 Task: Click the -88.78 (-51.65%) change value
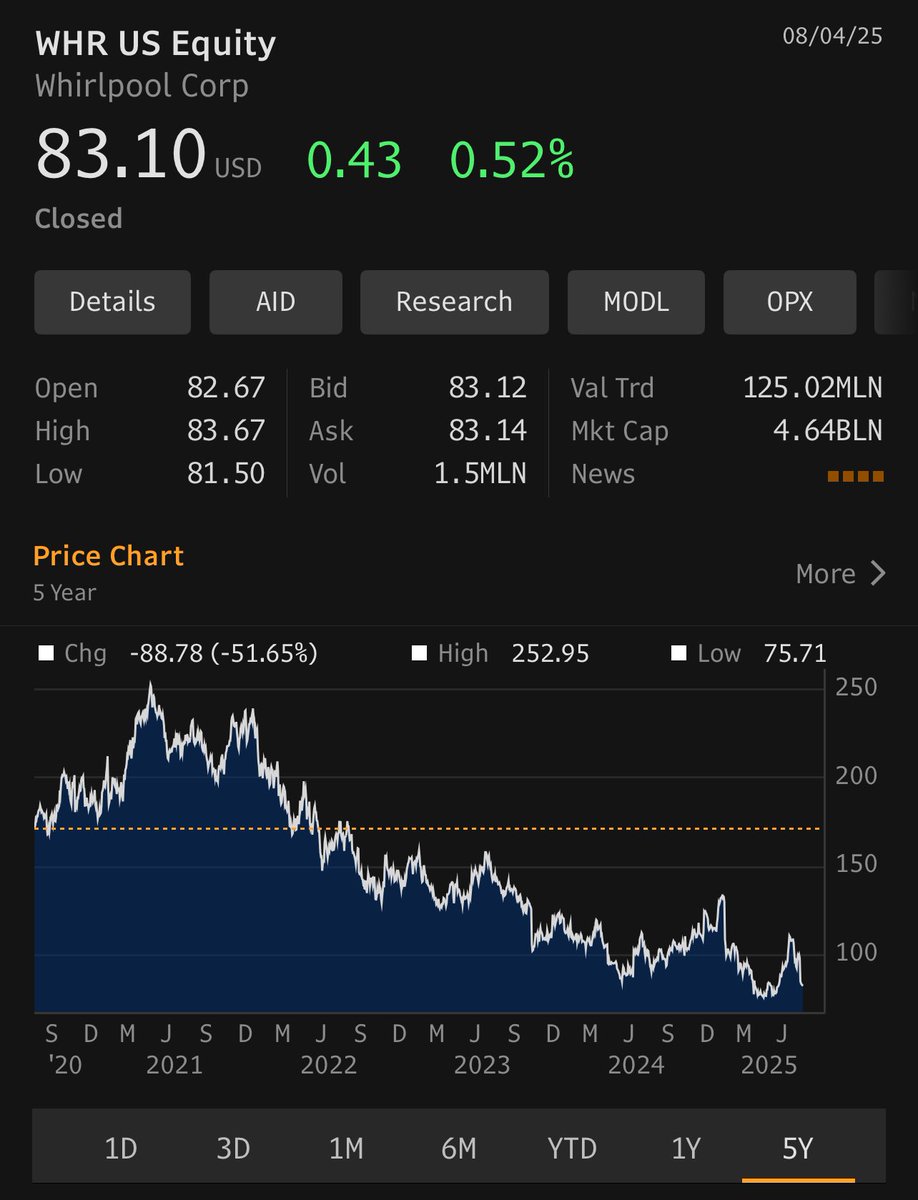click(x=224, y=654)
